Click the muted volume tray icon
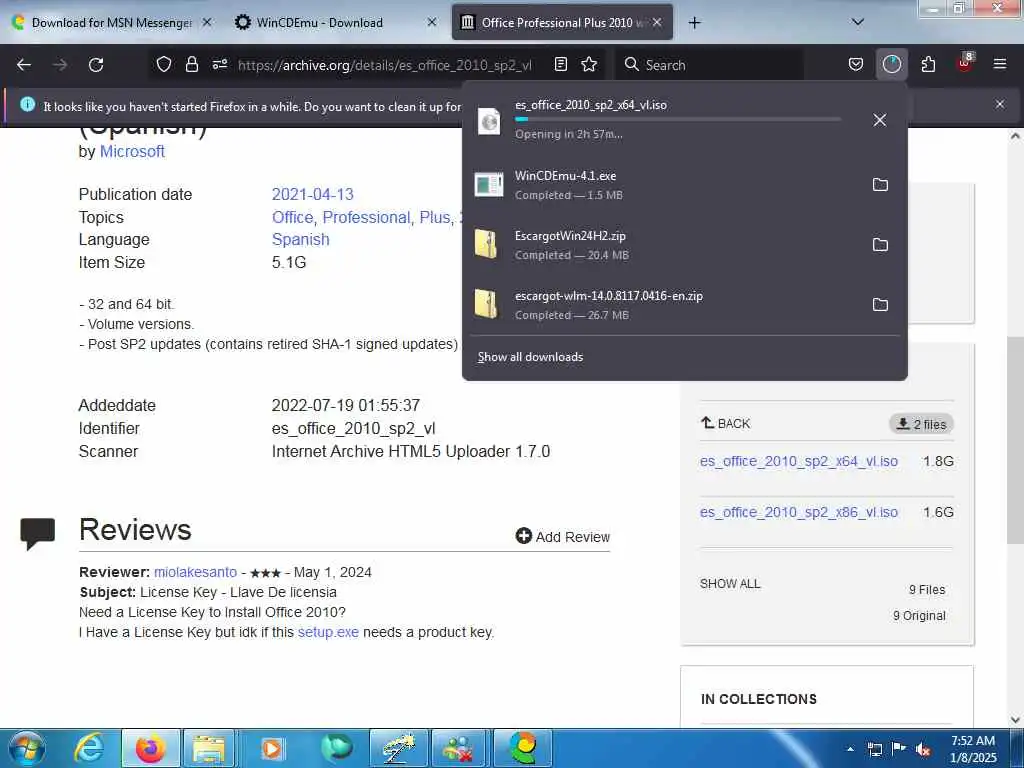 [x=923, y=750]
